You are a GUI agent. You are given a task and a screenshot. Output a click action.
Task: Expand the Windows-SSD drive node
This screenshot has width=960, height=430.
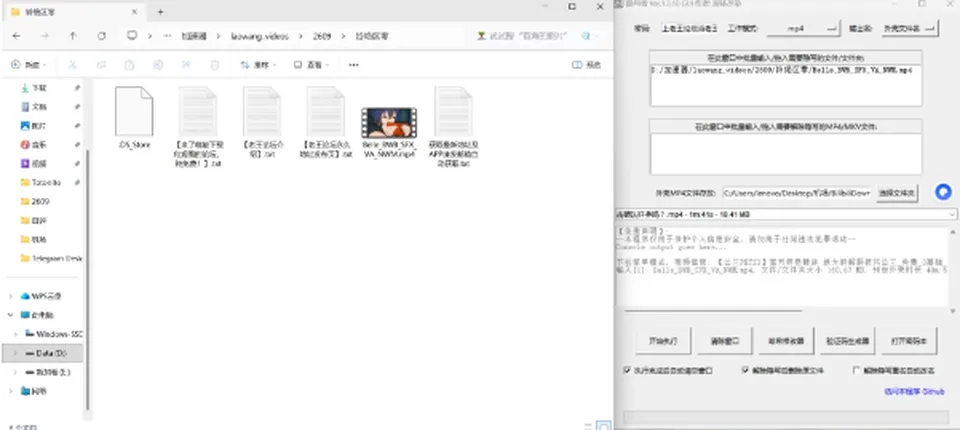16,334
